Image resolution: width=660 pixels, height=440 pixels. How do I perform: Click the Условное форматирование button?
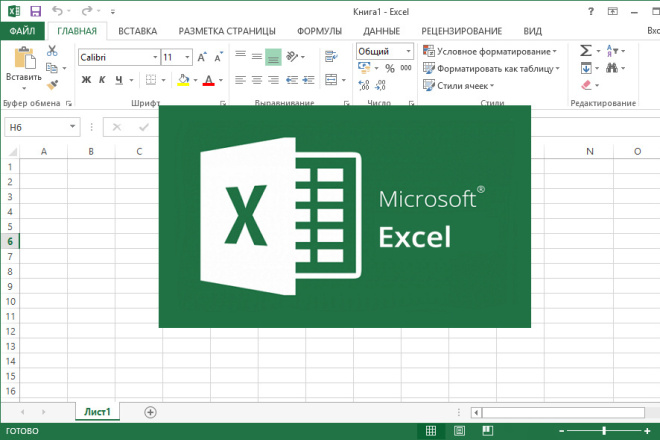[490, 51]
